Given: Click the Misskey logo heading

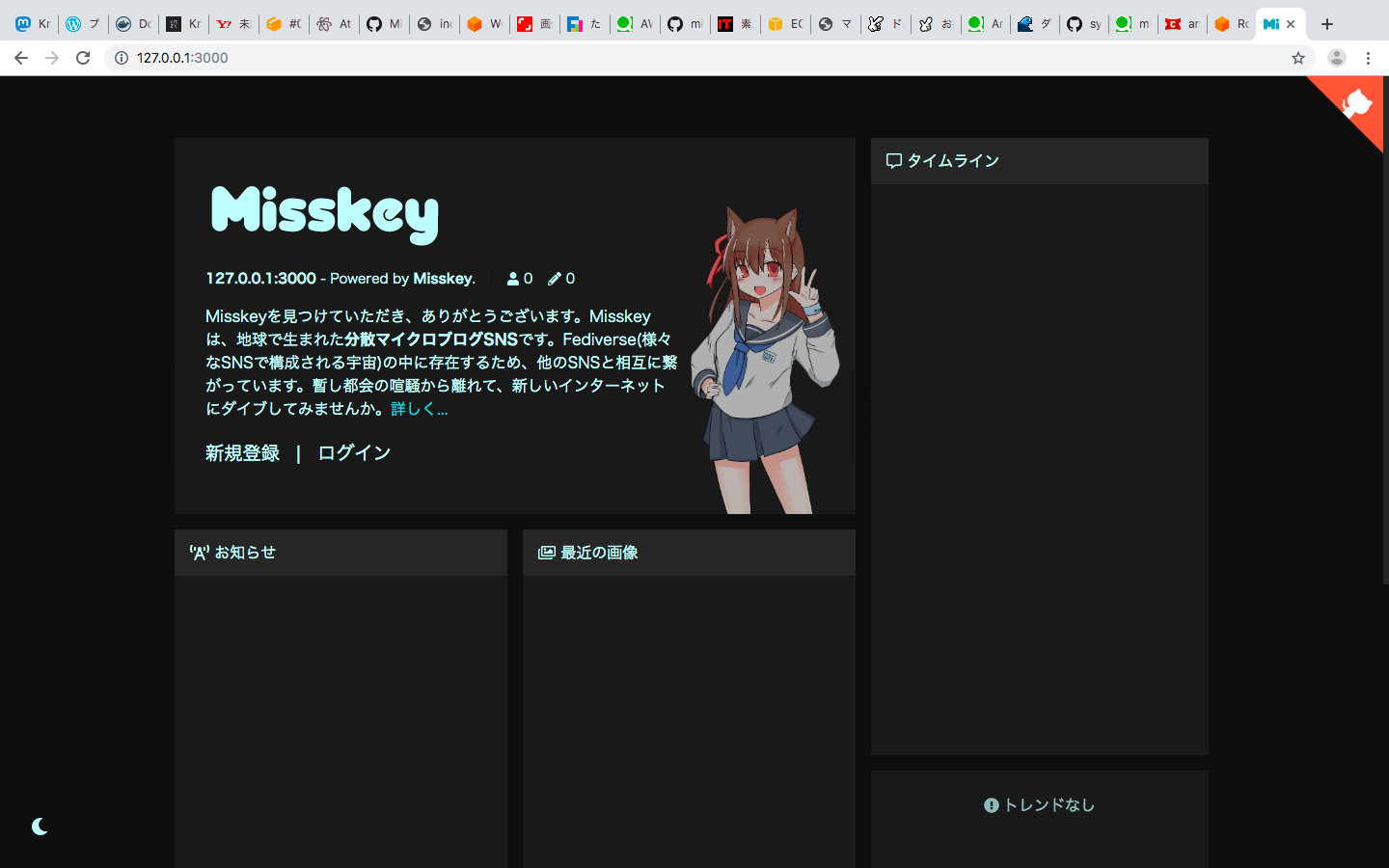Looking at the screenshot, I should coord(324,213).
